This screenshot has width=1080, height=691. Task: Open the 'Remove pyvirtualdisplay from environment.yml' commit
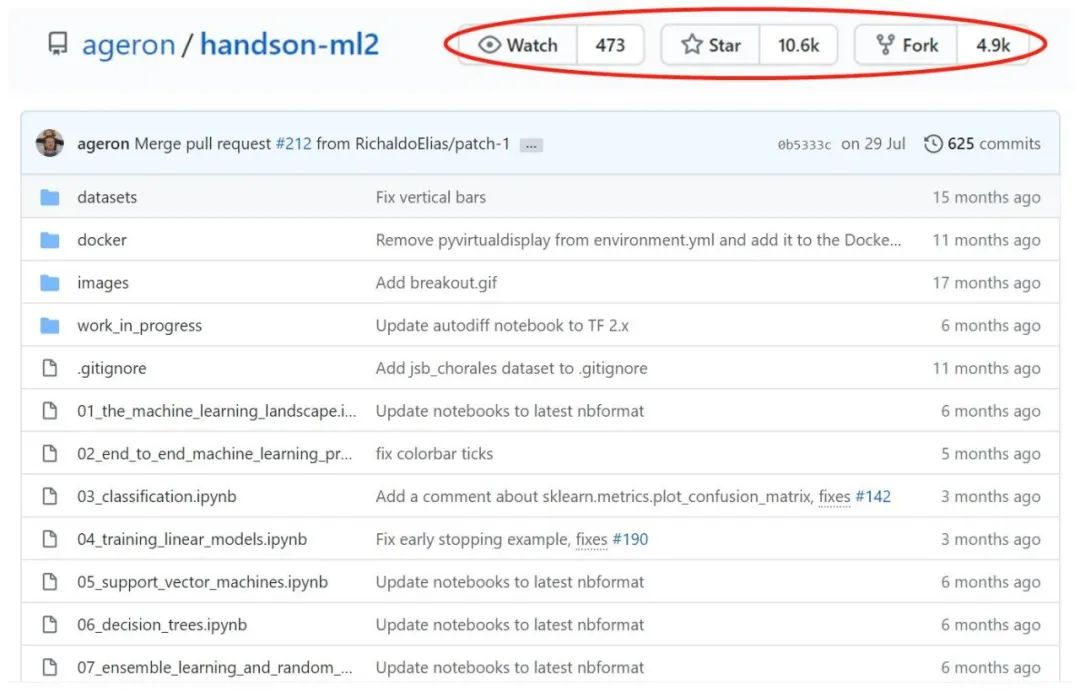click(638, 240)
